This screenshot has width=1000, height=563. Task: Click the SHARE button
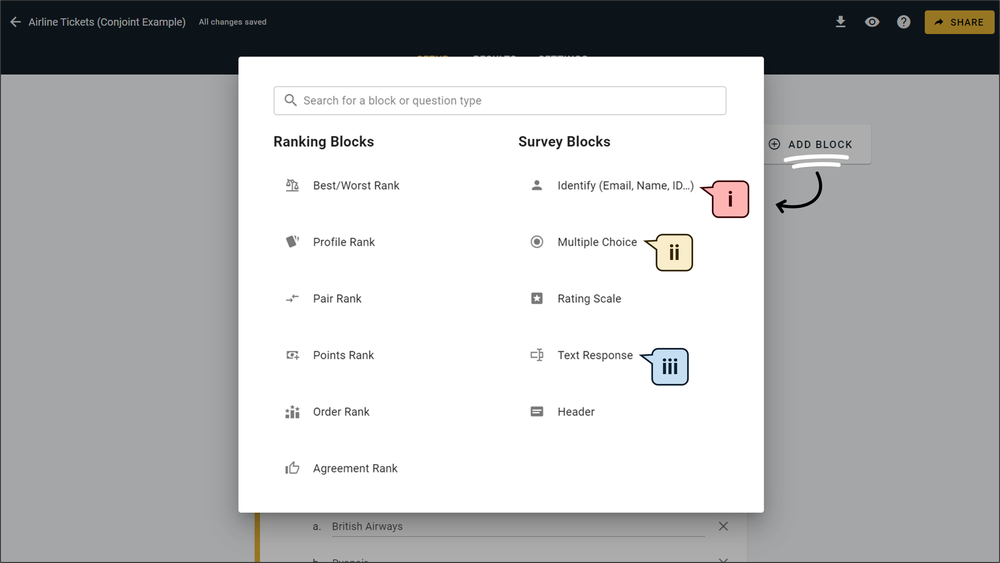coord(959,22)
